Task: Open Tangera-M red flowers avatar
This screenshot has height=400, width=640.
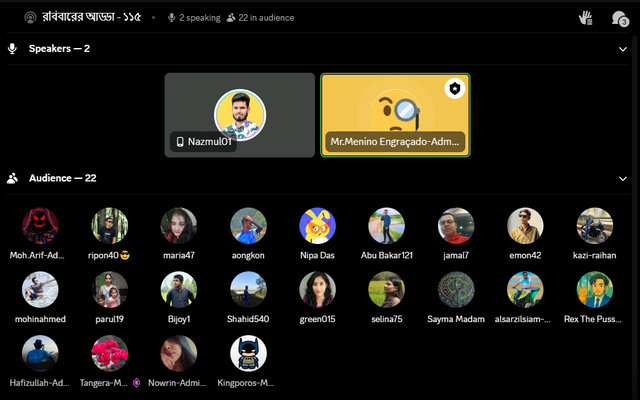Action: tap(109, 353)
